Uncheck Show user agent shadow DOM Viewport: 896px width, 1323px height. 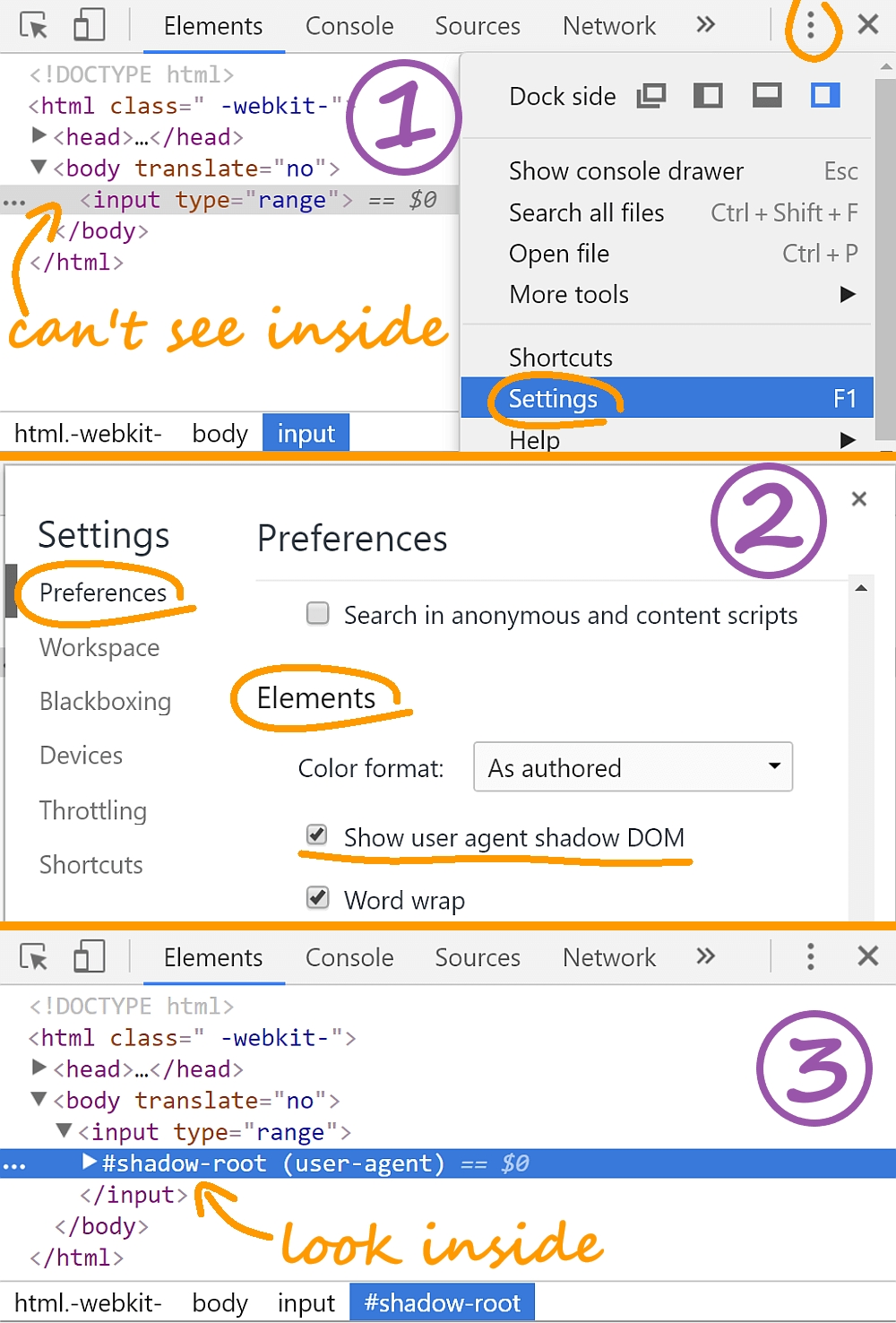(x=317, y=835)
